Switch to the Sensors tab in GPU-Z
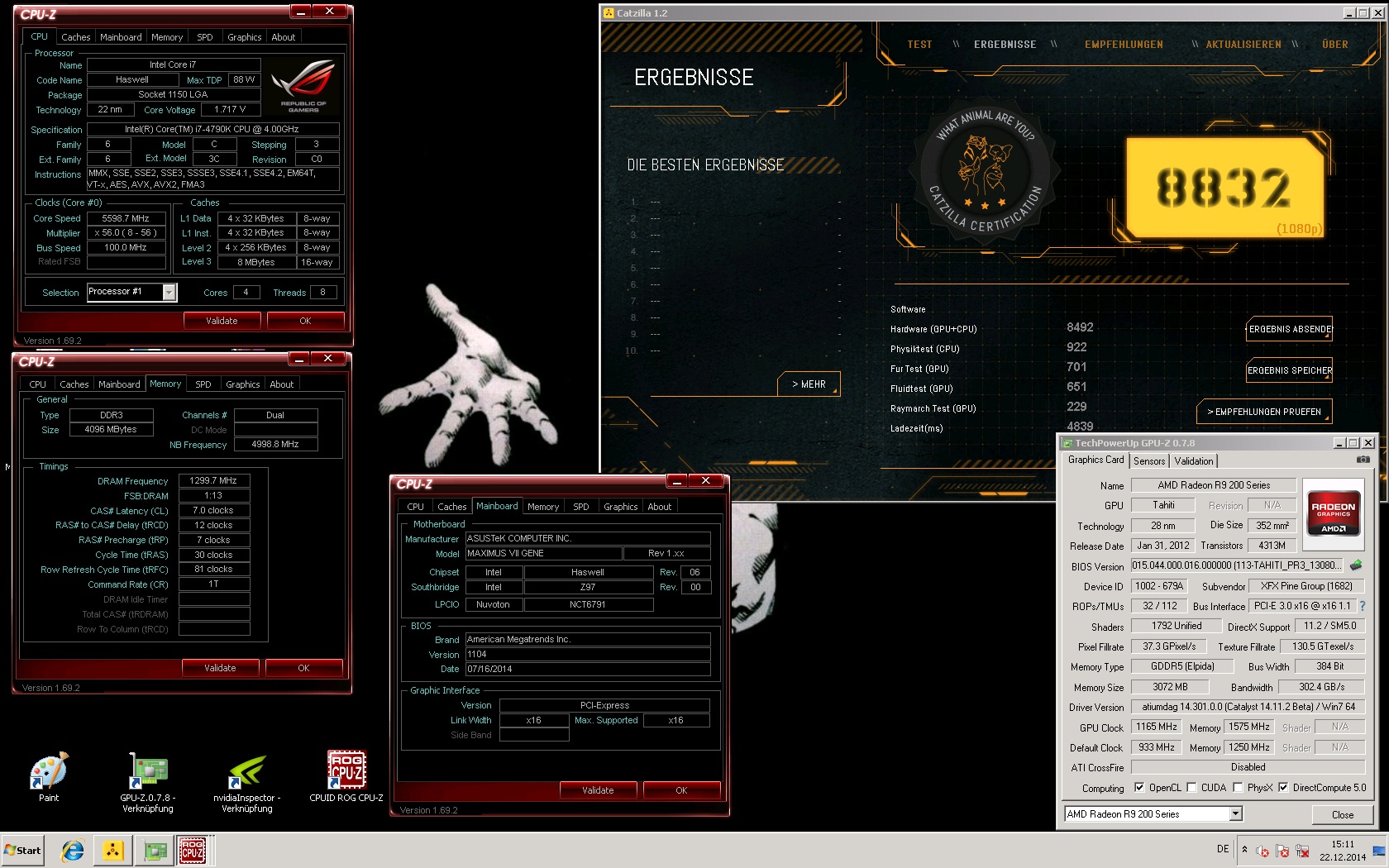 pos(1149,461)
